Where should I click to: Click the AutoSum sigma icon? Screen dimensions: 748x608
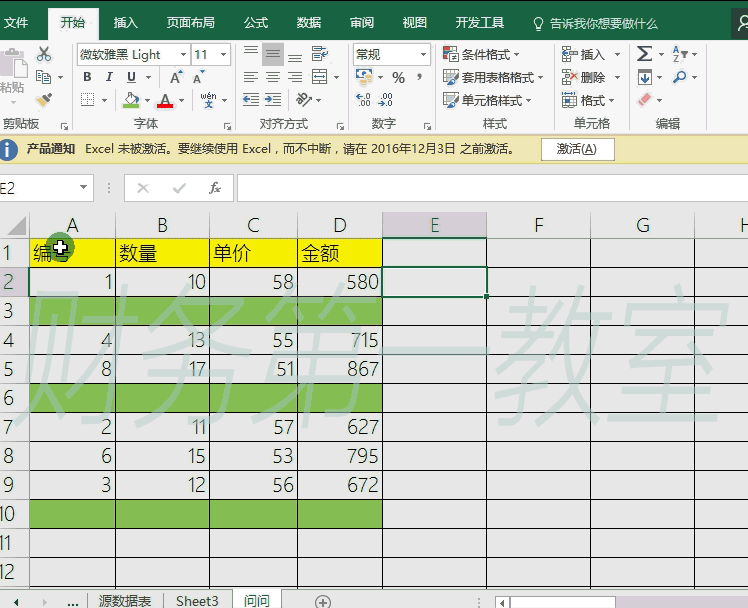coord(644,54)
